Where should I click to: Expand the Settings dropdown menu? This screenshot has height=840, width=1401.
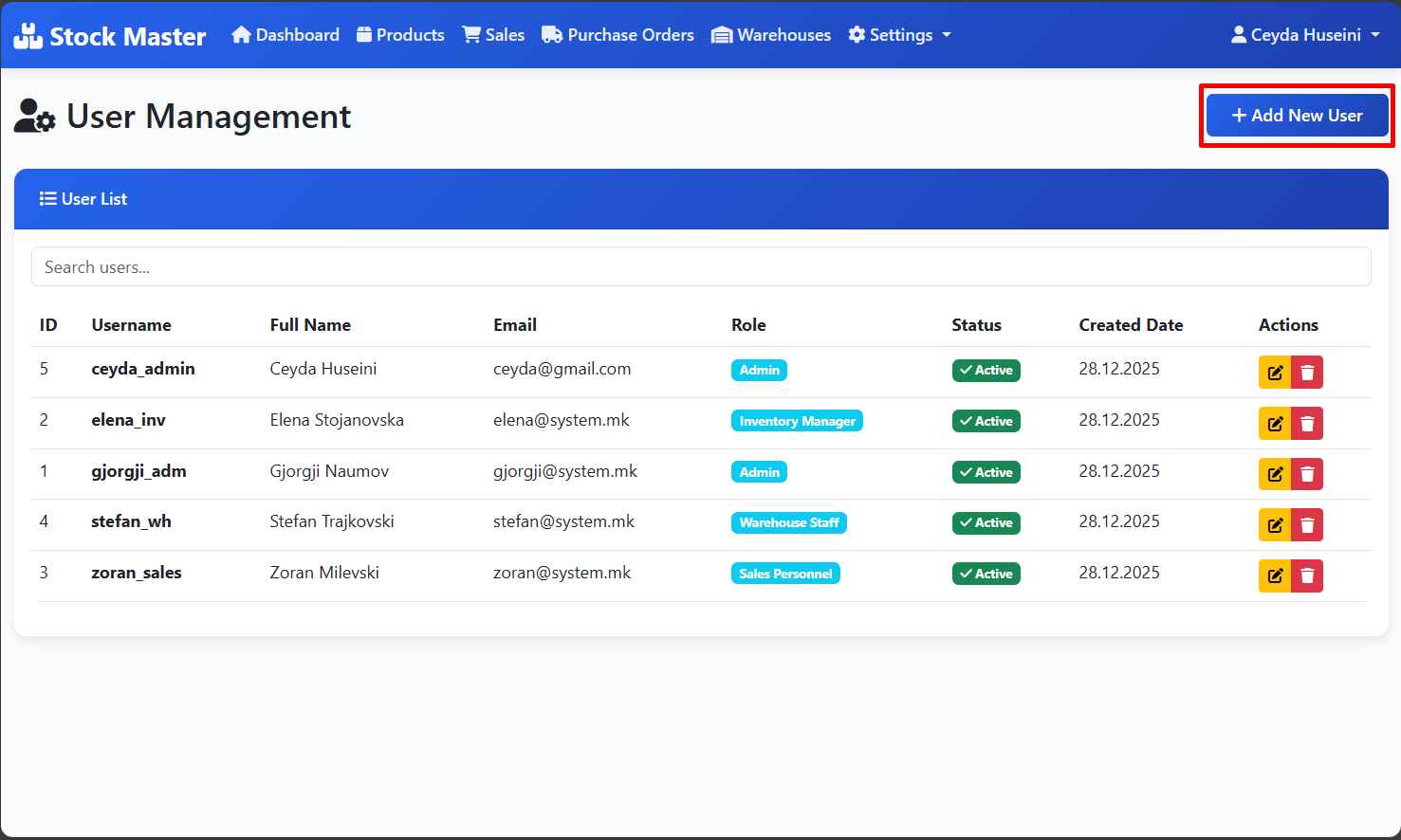(899, 35)
